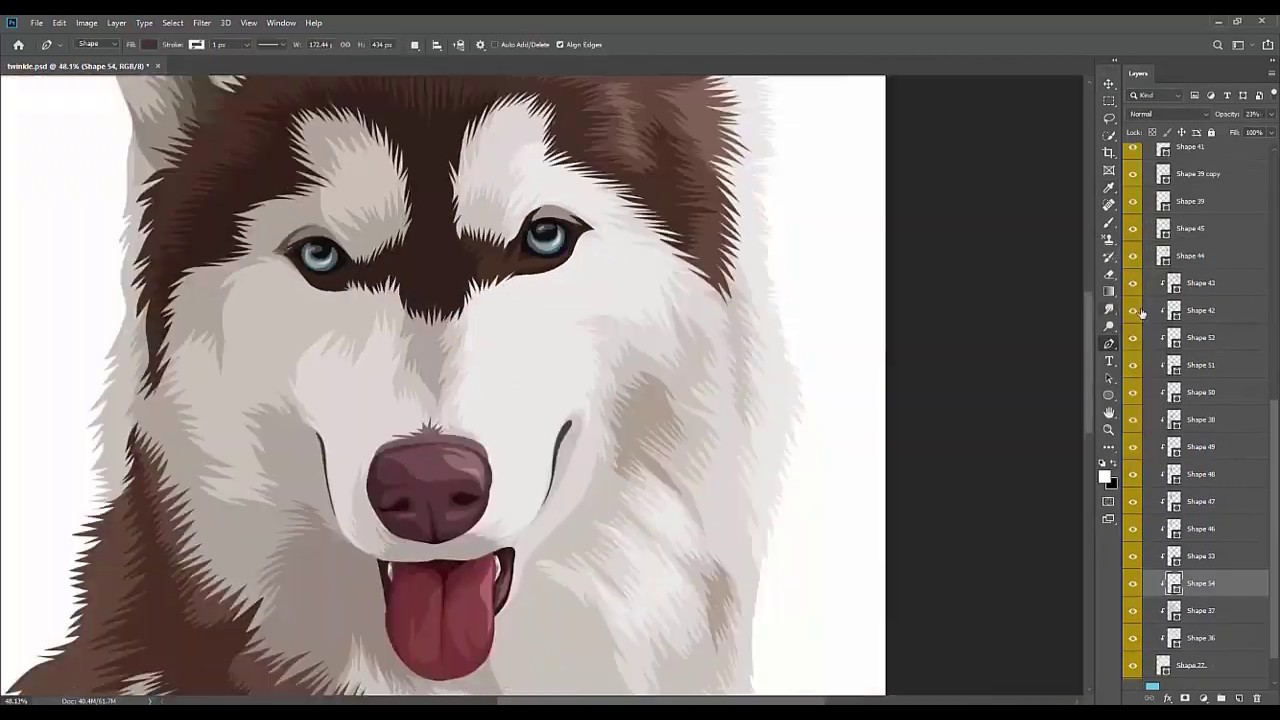Select the Hand tool

coord(1109,412)
